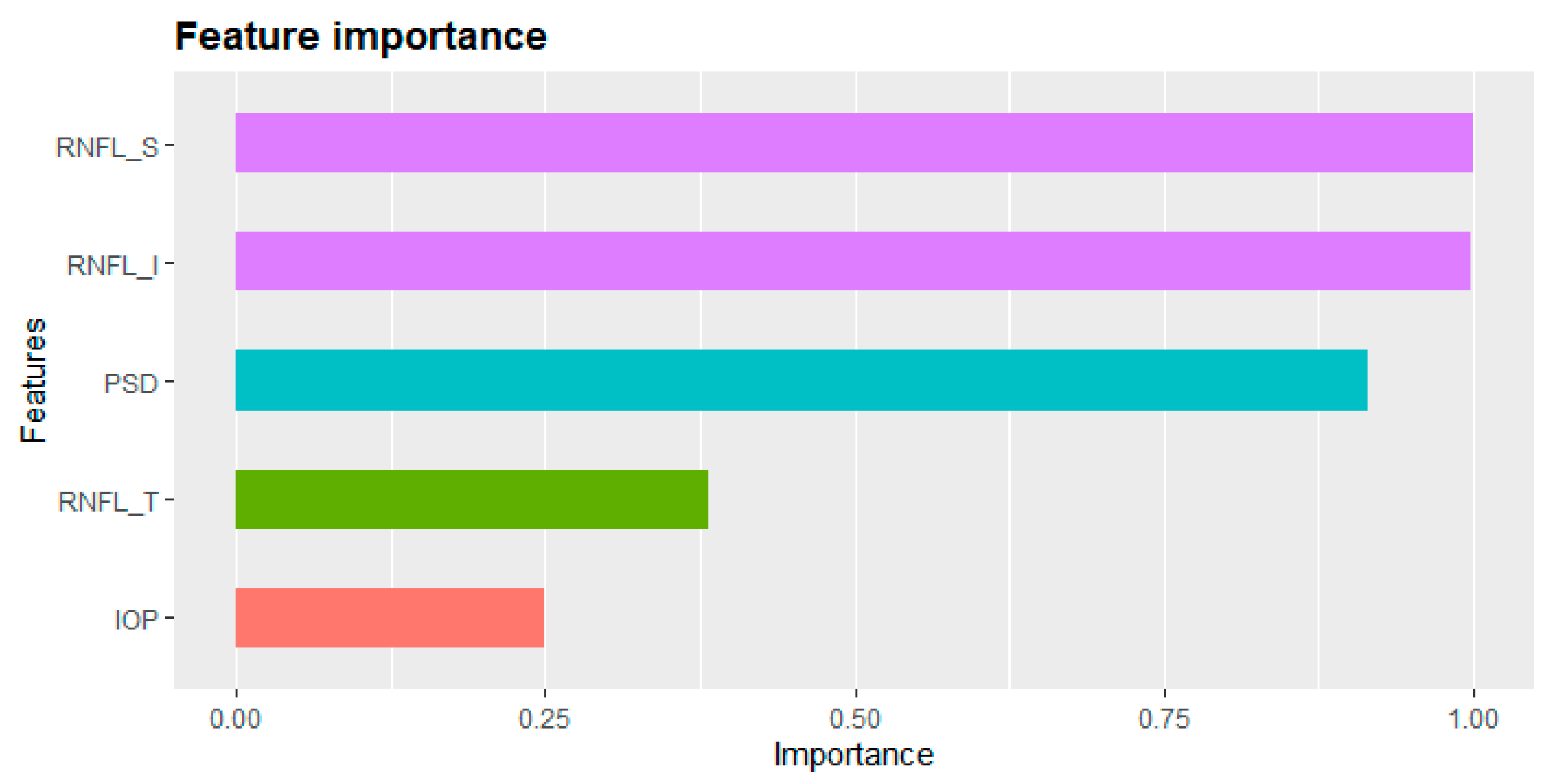Select the 'Features' y-axis title
1556x784 pixels.
coord(33,380)
